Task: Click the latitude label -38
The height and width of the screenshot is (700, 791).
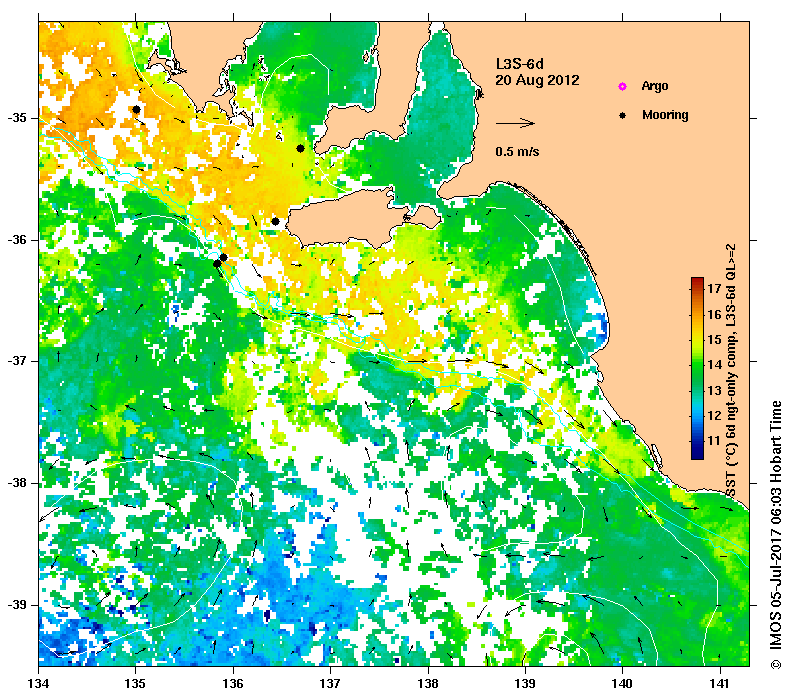Action: pyautogui.click(x=17, y=483)
